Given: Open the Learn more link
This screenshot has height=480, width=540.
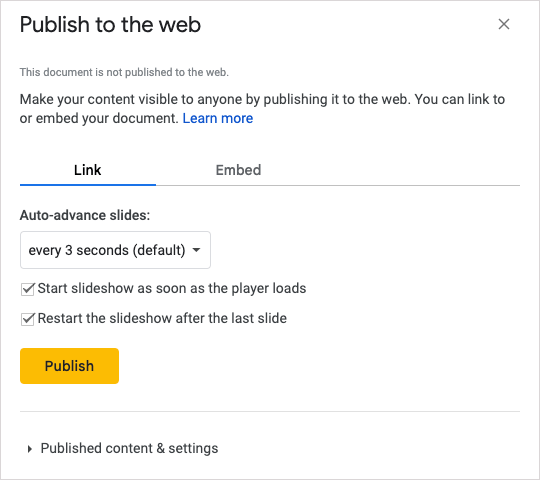Looking at the screenshot, I should pos(218,118).
